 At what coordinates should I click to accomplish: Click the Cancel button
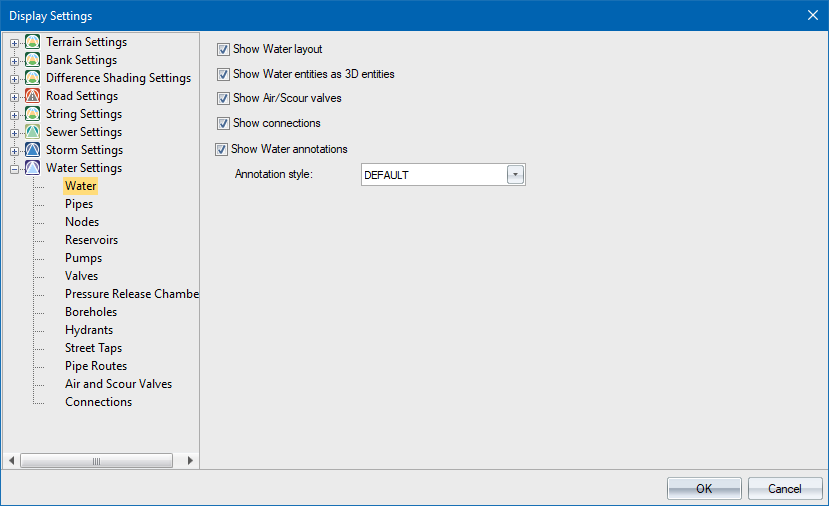point(784,489)
